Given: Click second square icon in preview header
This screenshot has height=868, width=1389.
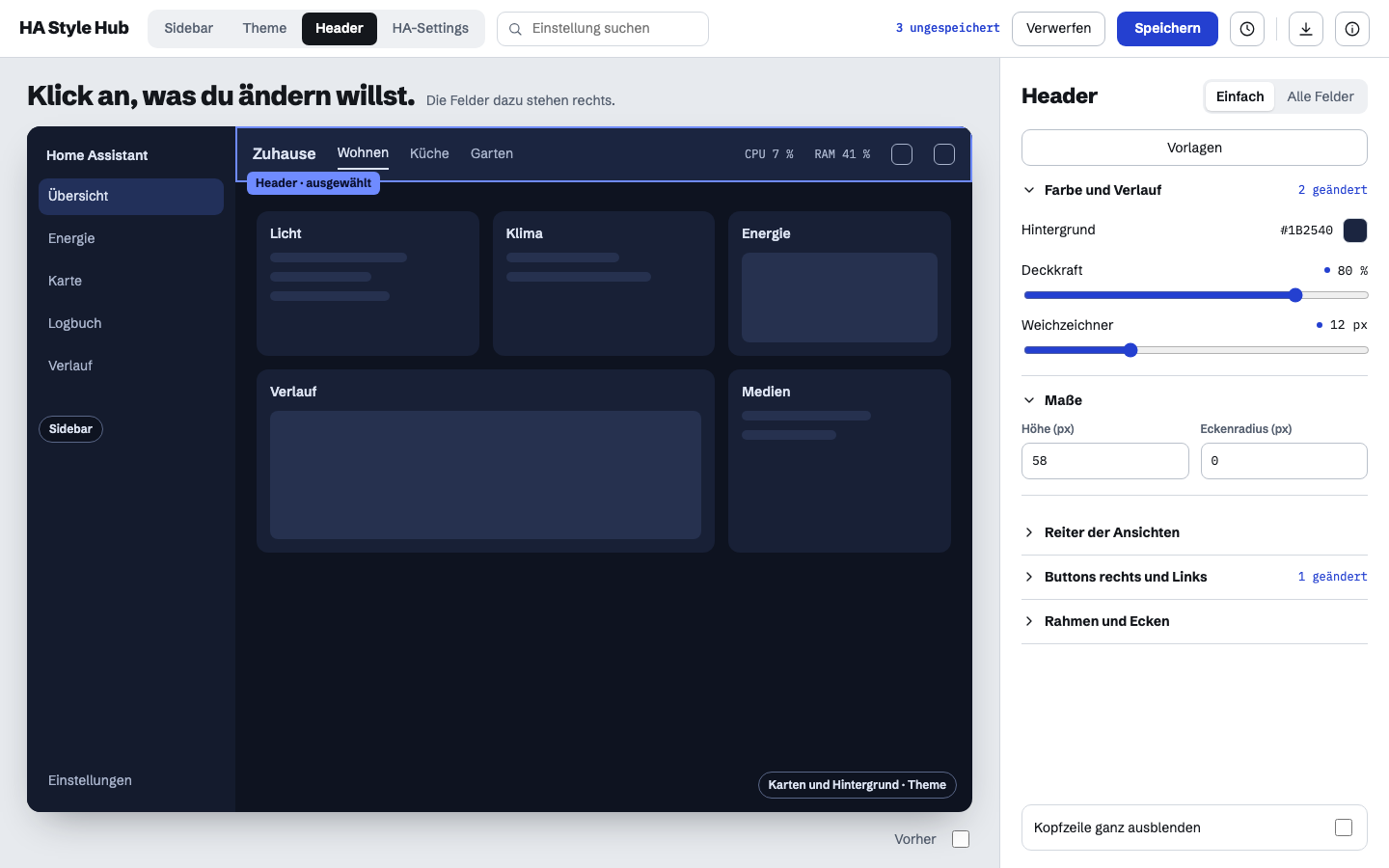Looking at the screenshot, I should point(944,154).
